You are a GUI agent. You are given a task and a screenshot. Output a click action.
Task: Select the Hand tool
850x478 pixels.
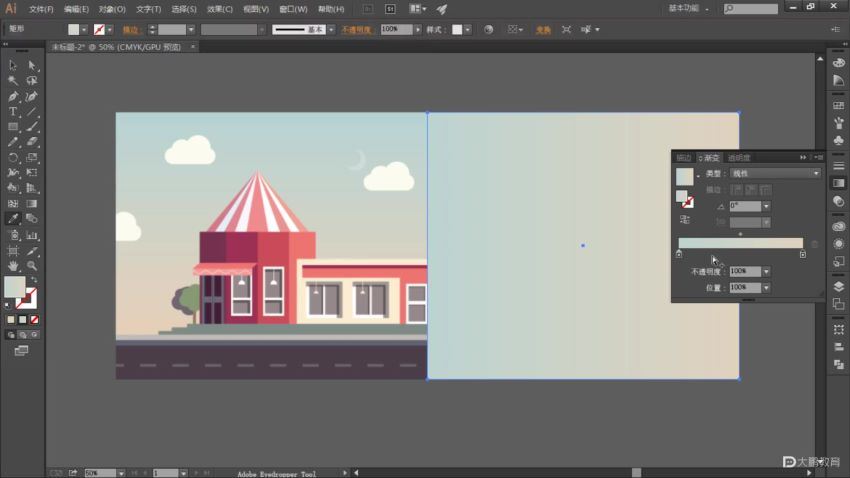13,266
